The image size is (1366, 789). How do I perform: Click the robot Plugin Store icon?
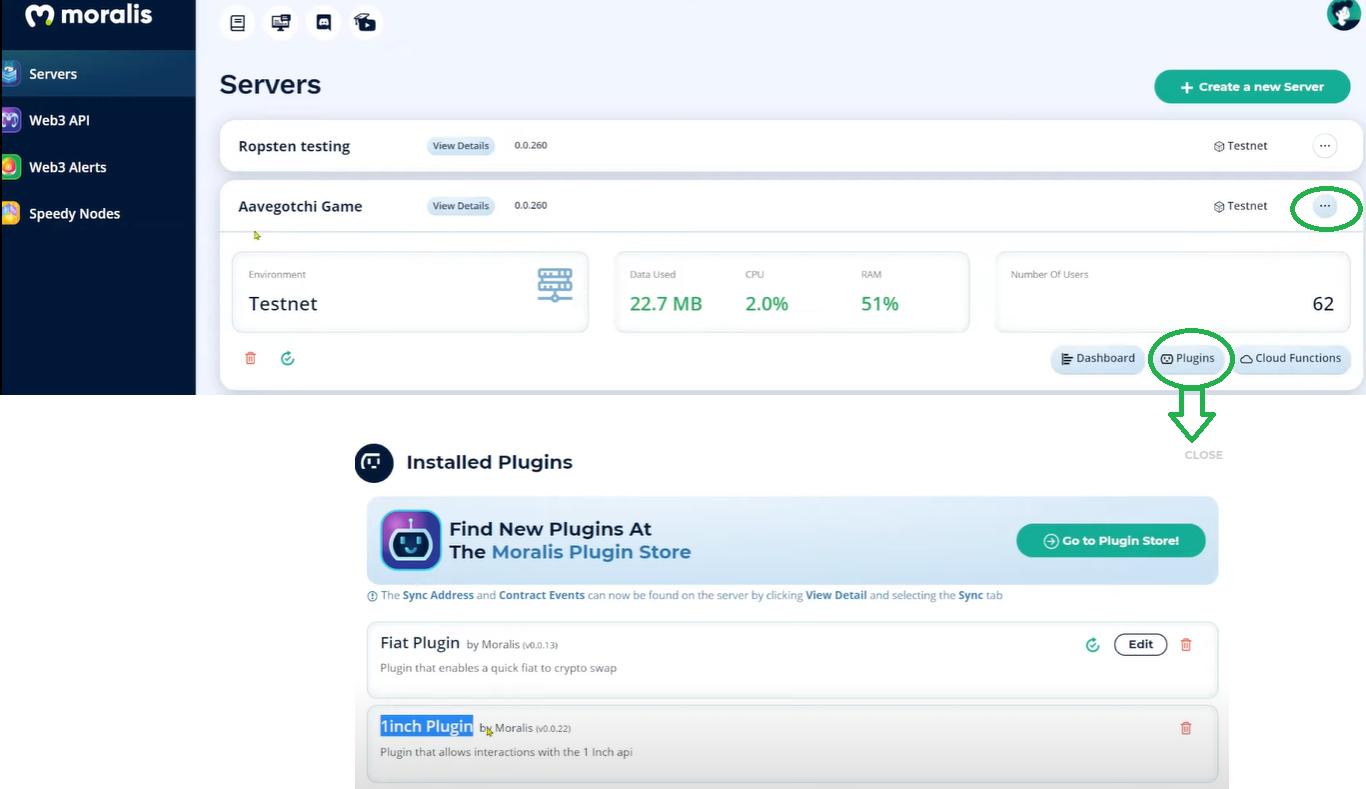(411, 540)
